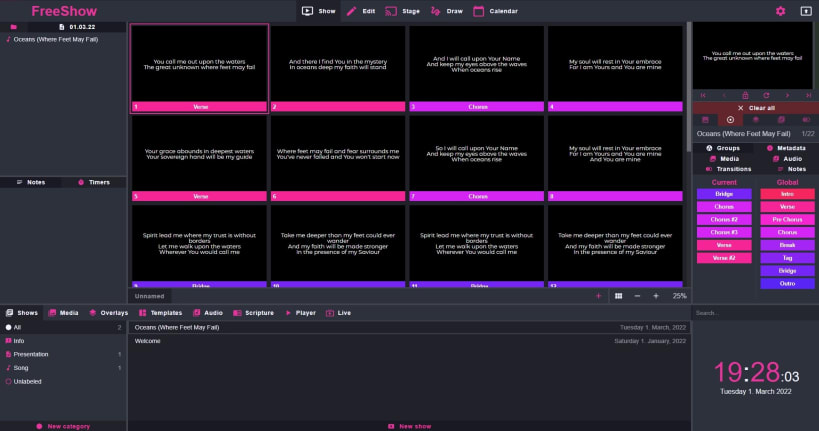Open the Stage tab
The height and width of the screenshot is (431, 819).
402,11
